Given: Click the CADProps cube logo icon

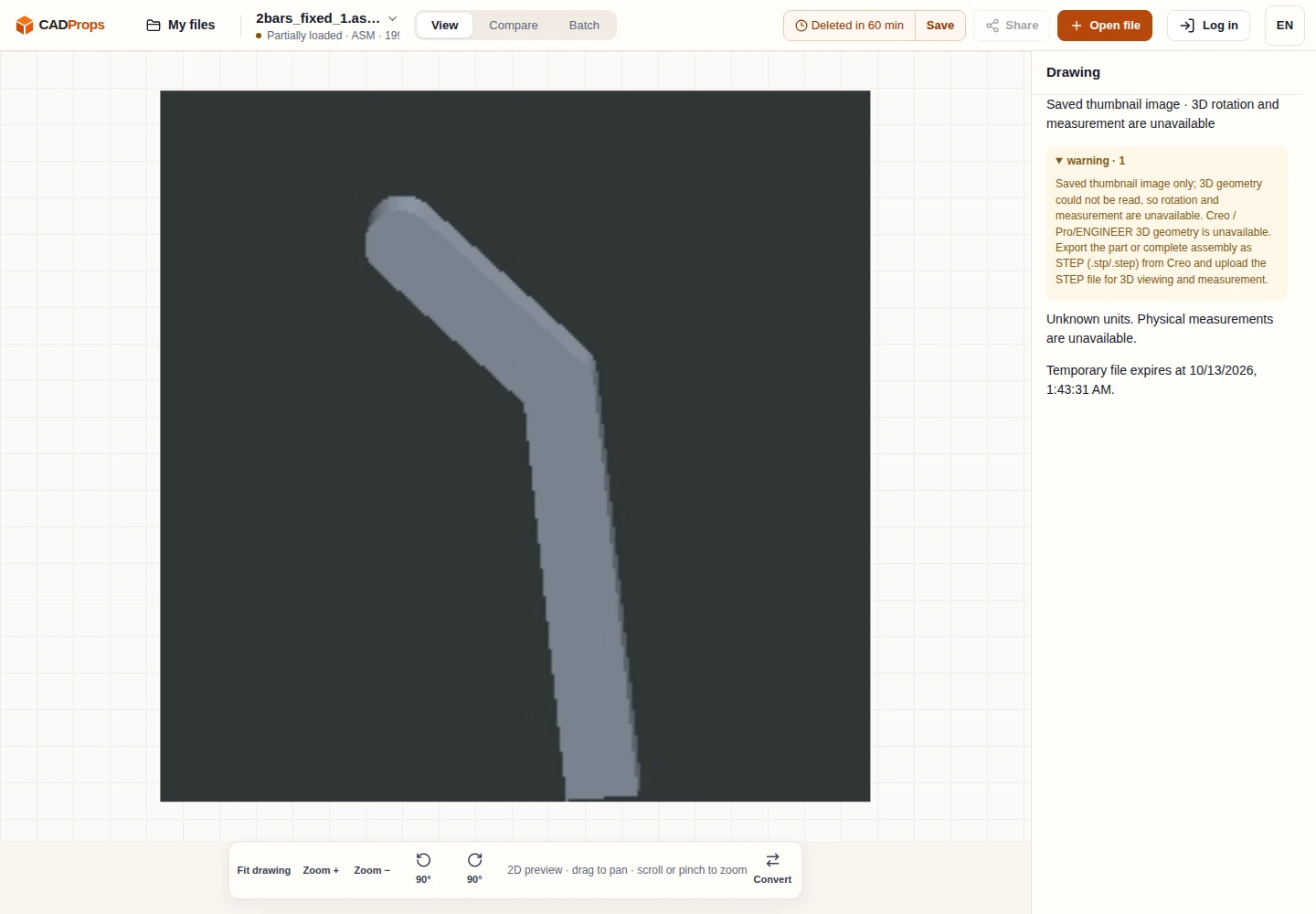Looking at the screenshot, I should point(25,26).
